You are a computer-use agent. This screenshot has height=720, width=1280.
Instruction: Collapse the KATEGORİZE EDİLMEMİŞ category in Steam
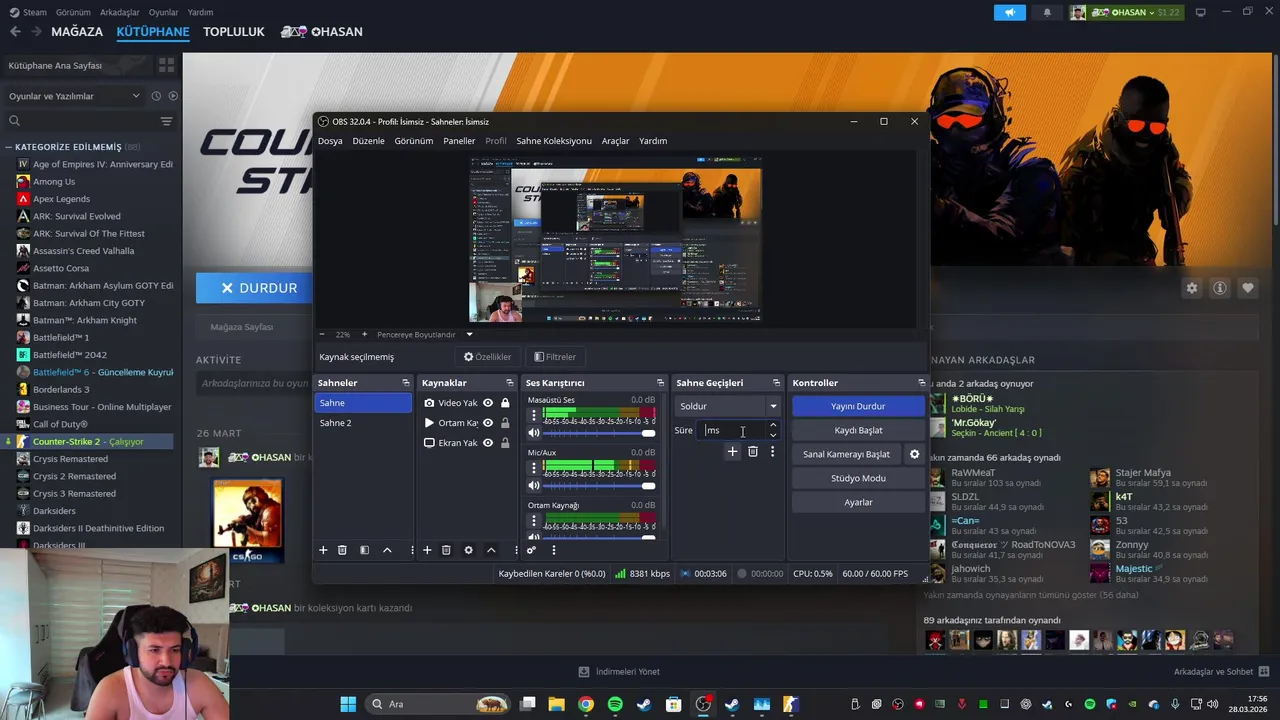click(x=8, y=147)
